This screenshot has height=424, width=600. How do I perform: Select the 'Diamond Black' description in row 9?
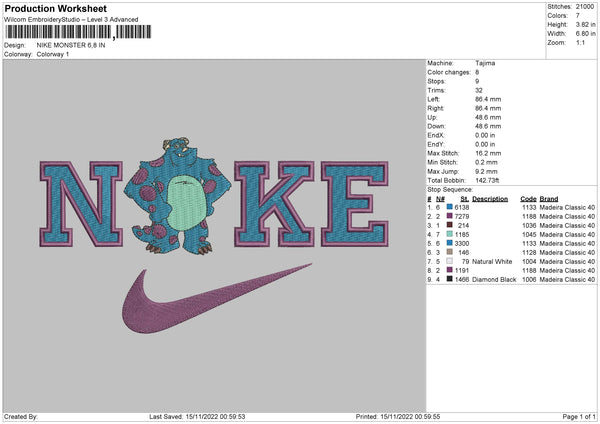(x=494, y=279)
